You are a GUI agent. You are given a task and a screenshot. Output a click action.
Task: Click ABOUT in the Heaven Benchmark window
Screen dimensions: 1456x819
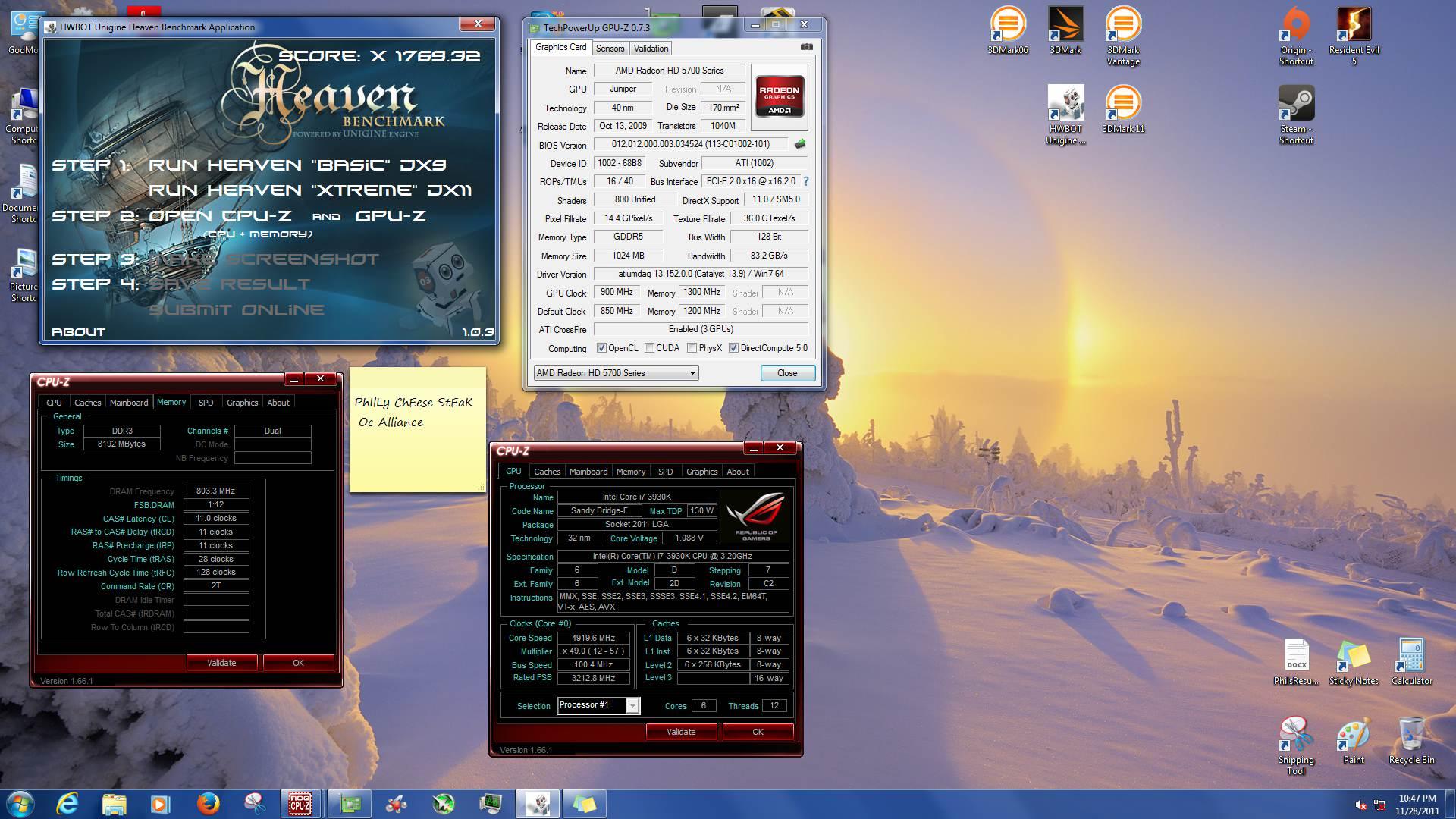(78, 332)
